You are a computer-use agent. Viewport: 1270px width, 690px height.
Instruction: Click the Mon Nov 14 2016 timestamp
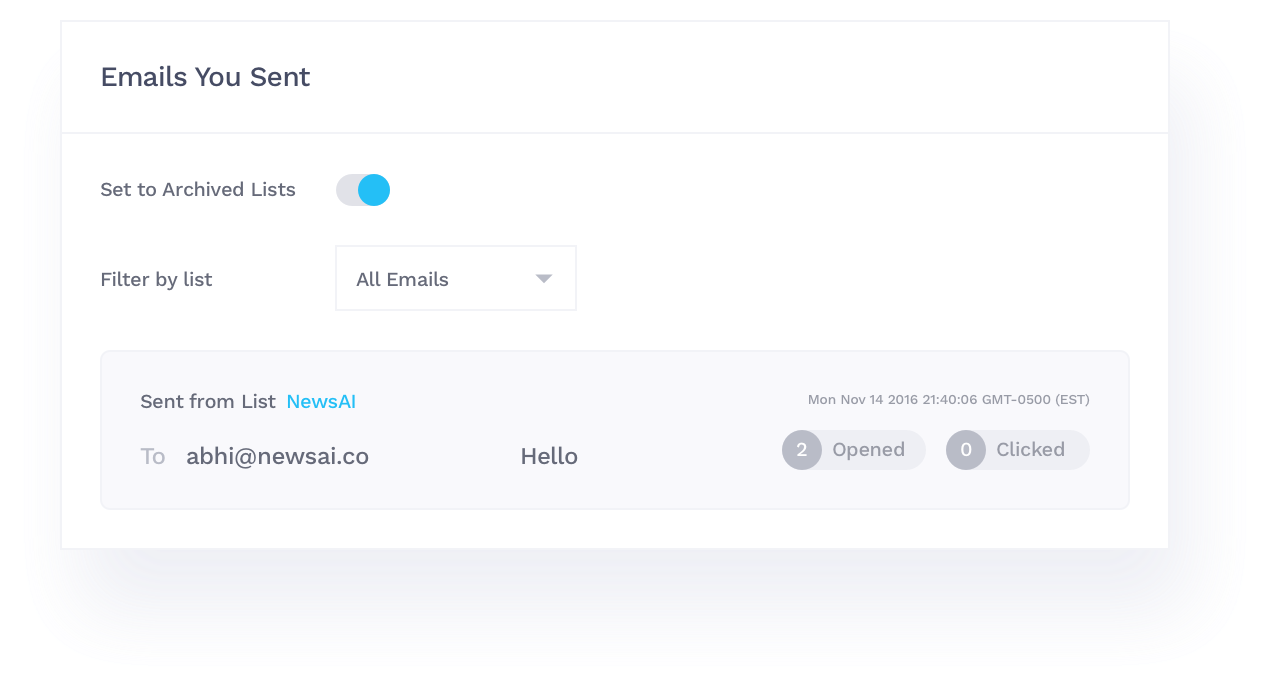tap(948, 400)
